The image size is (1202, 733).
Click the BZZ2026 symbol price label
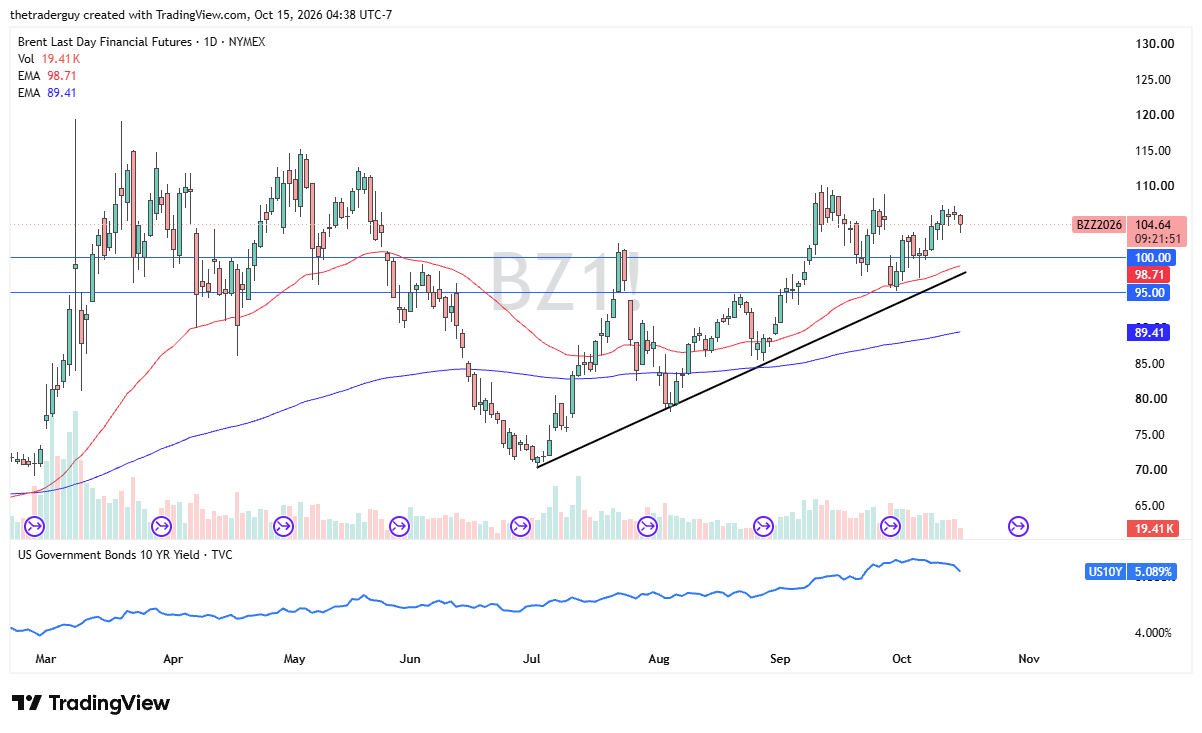pos(1099,225)
